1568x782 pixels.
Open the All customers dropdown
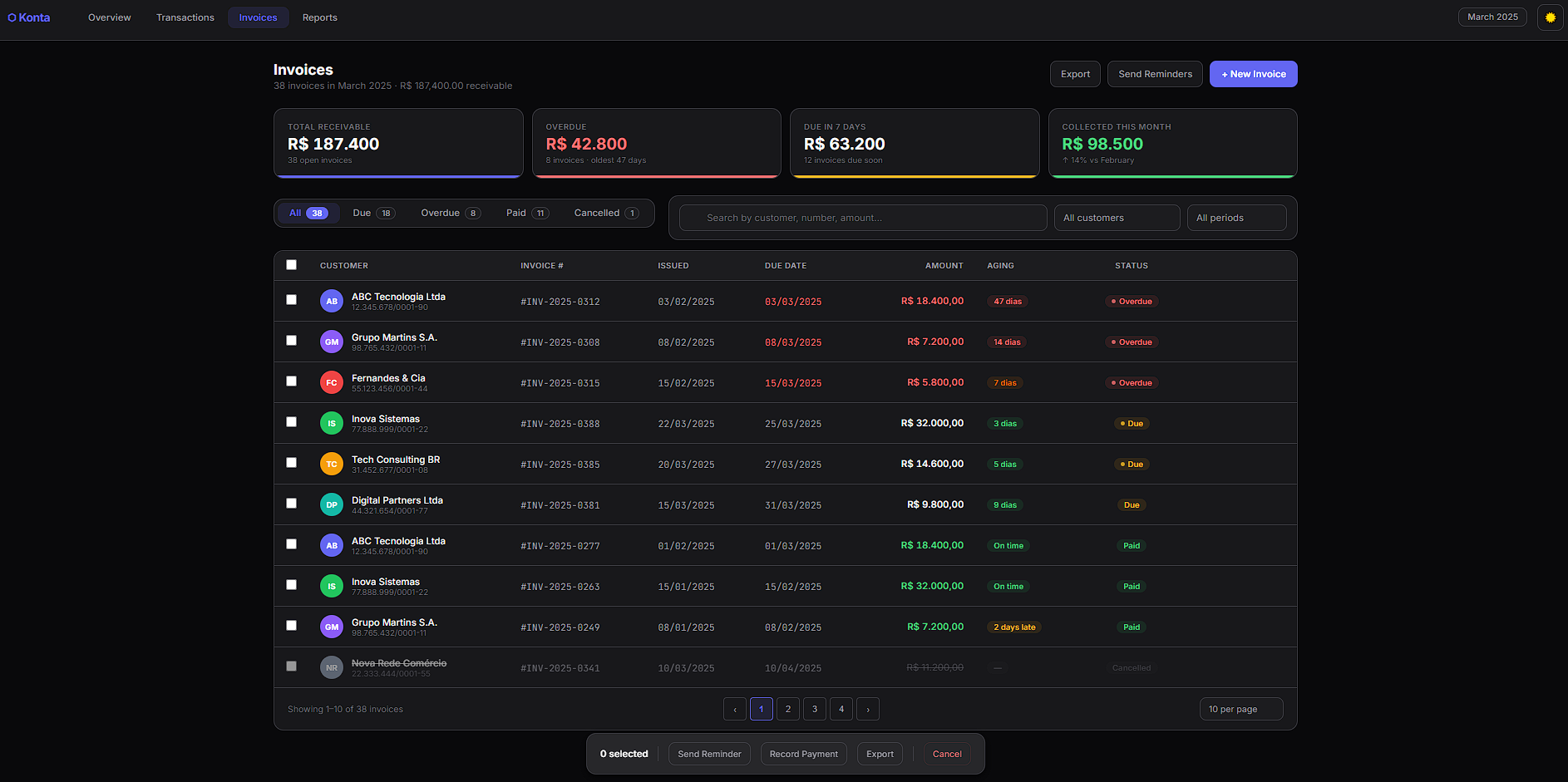click(x=1117, y=218)
